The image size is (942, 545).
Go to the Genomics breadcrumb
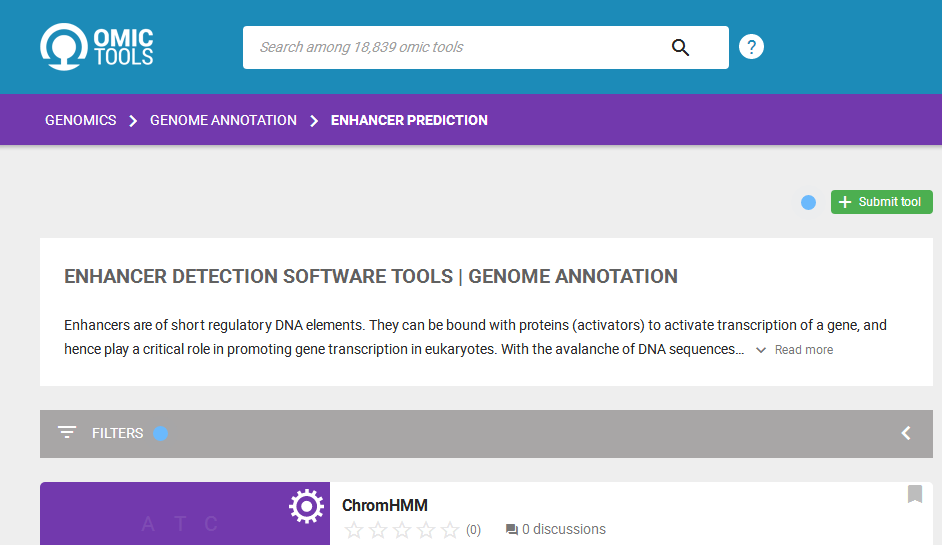pyautogui.click(x=81, y=120)
